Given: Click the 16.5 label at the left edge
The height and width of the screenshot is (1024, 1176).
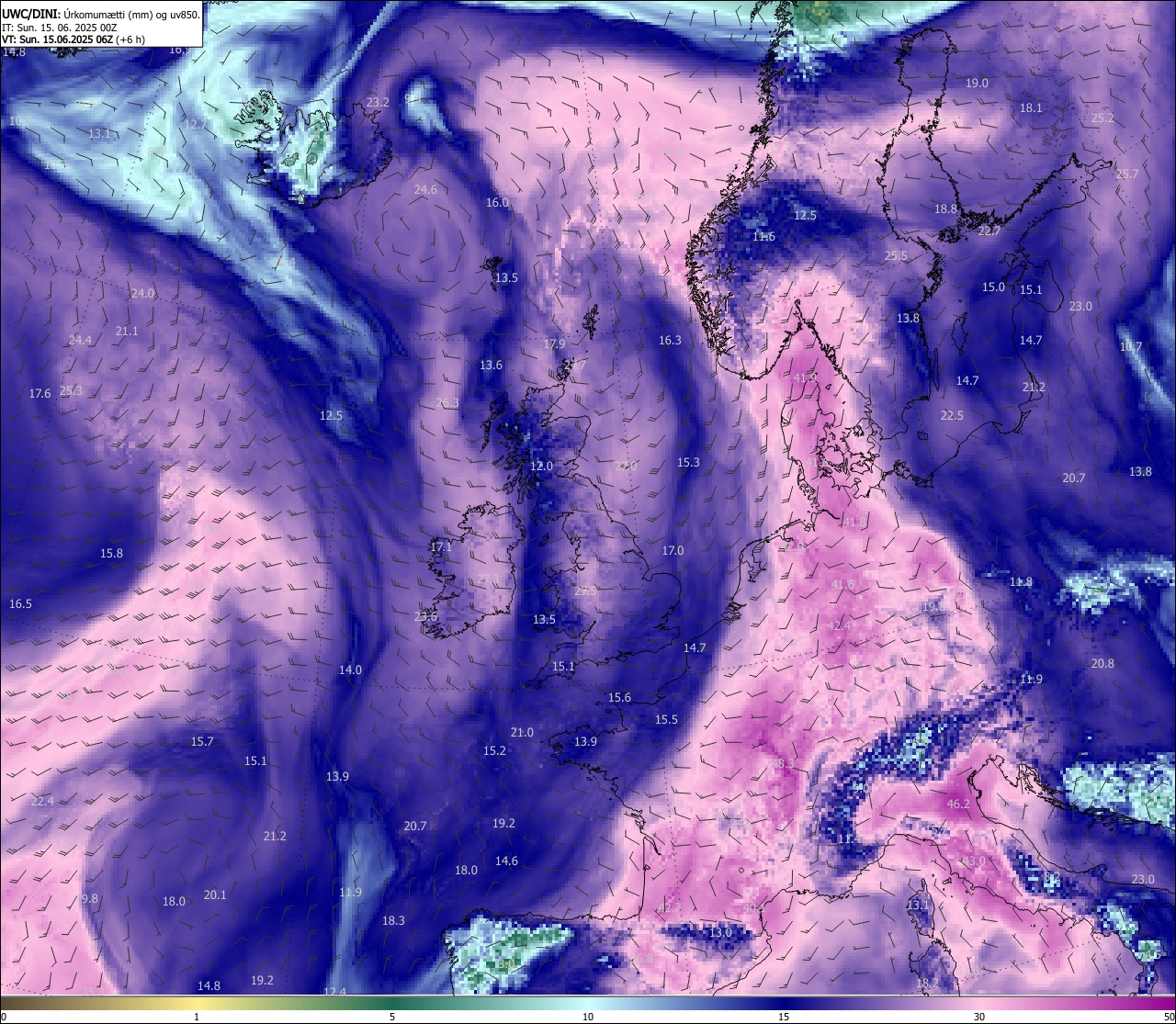Looking at the screenshot, I should (x=20, y=603).
